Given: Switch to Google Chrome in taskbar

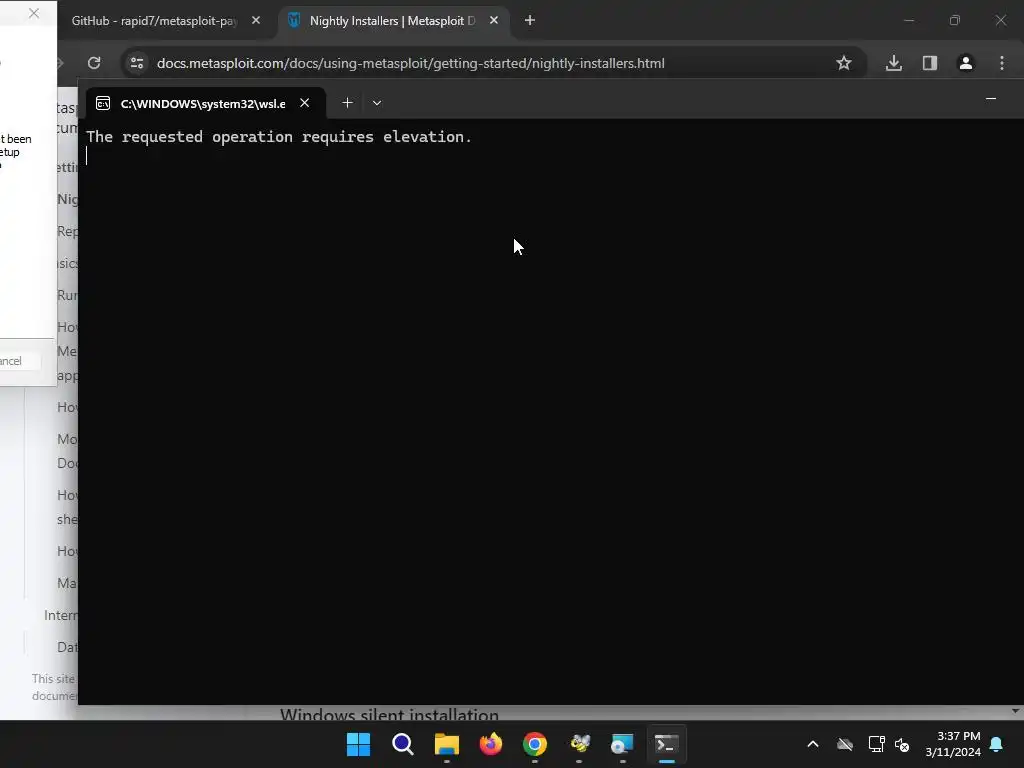Looking at the screenshot, I should 534,744.
